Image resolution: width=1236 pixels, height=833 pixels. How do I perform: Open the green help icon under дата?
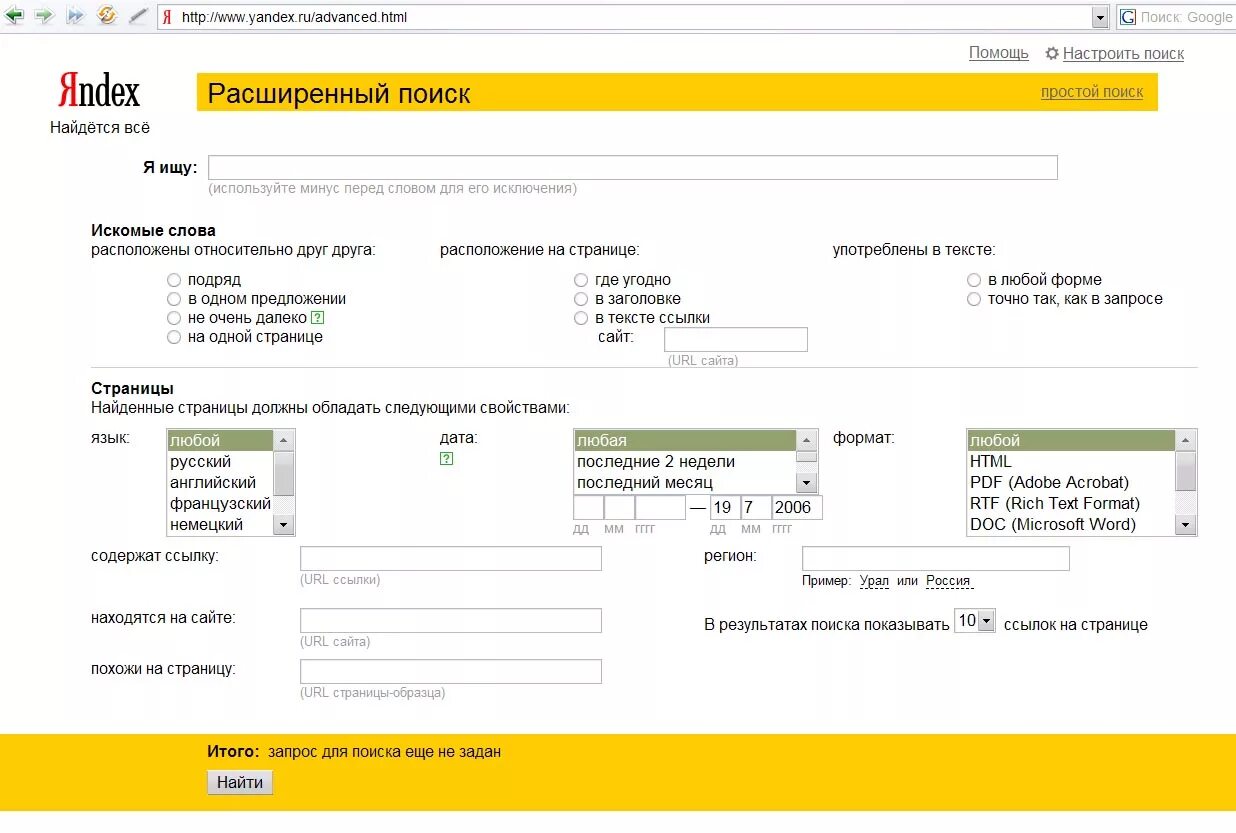[x=446, y=459]
